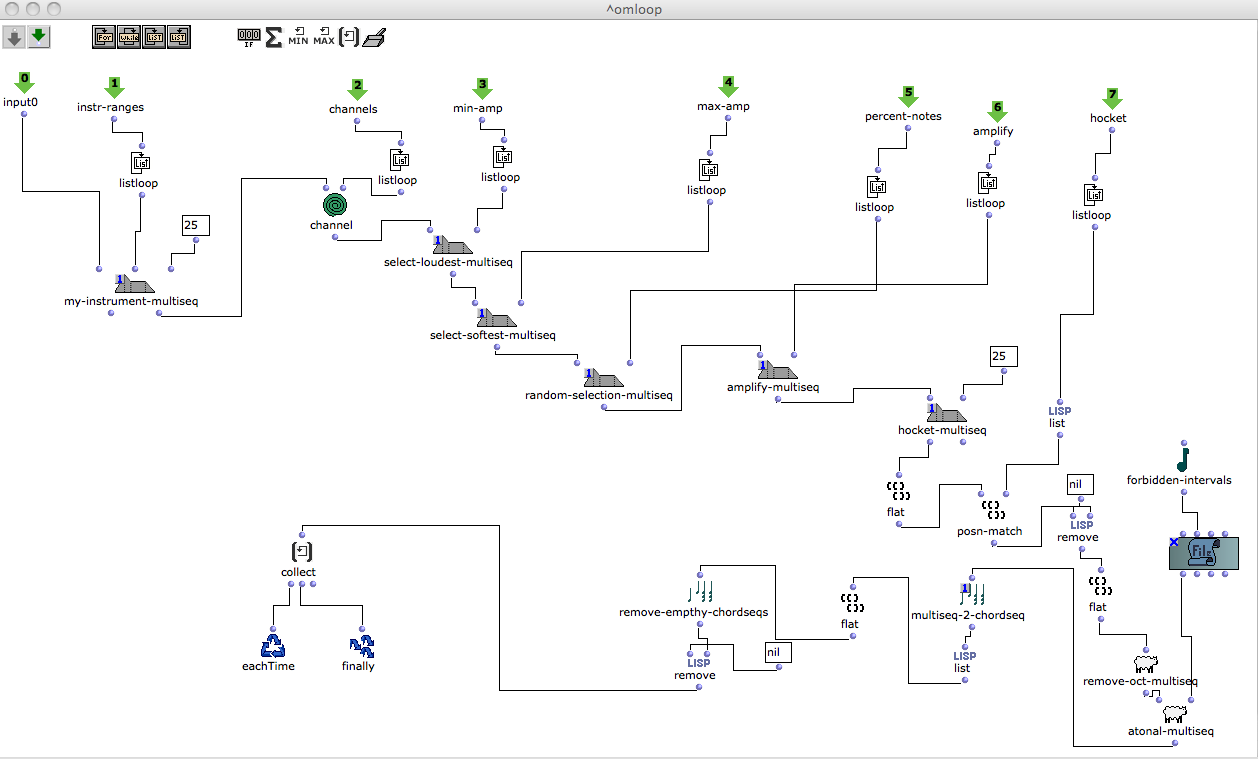Select the collect box icon in patch
The image size is (1258, 759).
coord(301,552)
